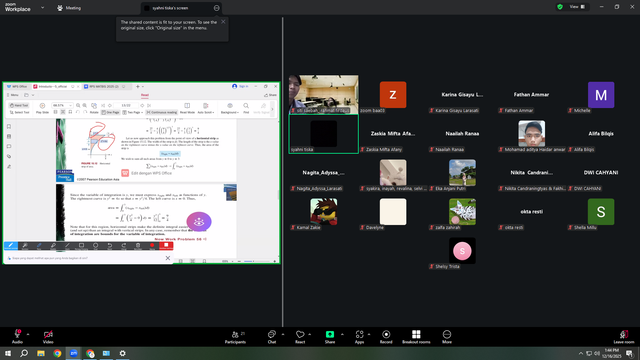Enter Read Mode in WPS
The image size is (640, 360).
(x=187, y=109)
